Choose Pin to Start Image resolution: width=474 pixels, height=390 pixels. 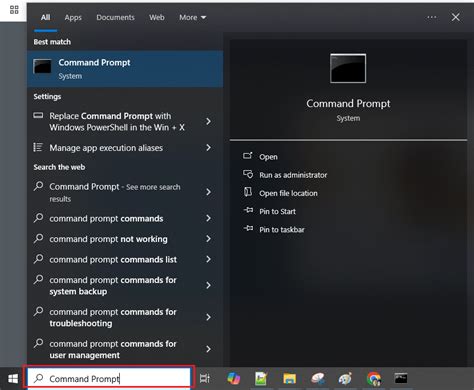pyautogui.click(x=277, y=211)
